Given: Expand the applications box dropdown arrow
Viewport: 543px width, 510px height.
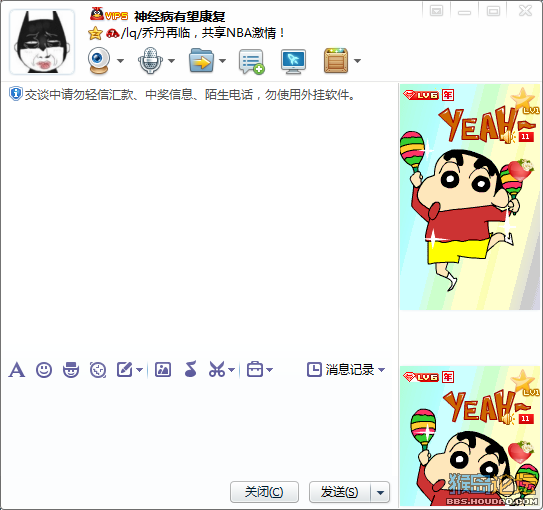Looking at the screenshot, I should coord(357,61).
